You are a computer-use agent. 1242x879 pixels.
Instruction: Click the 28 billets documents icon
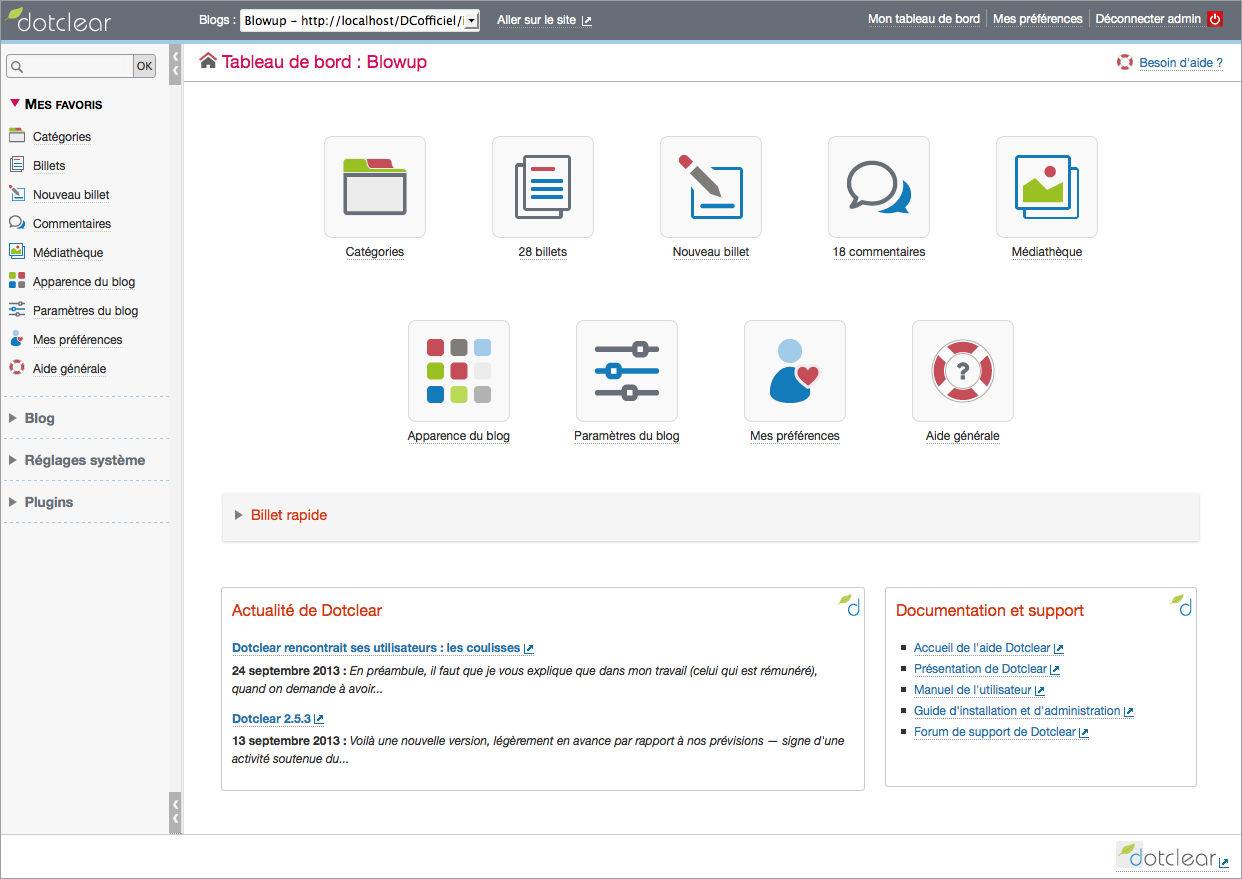(x=543, y=187)
